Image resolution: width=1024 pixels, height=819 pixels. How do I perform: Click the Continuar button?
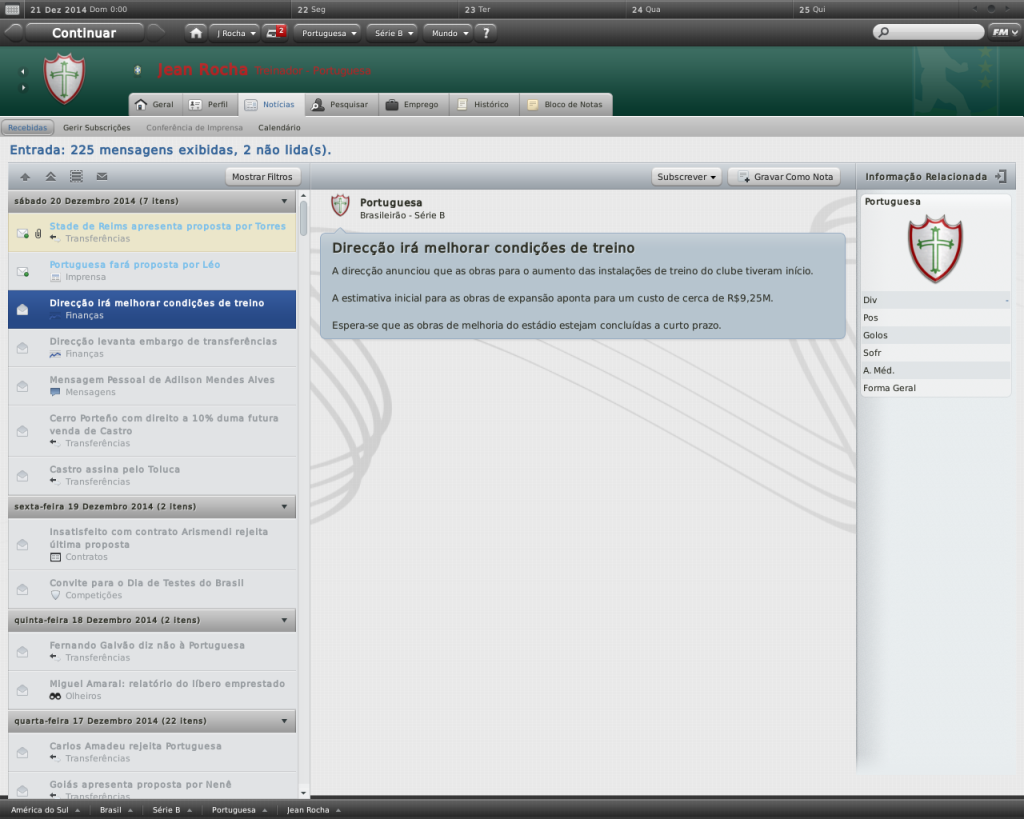pyautogui.click(x=84, y=33)
